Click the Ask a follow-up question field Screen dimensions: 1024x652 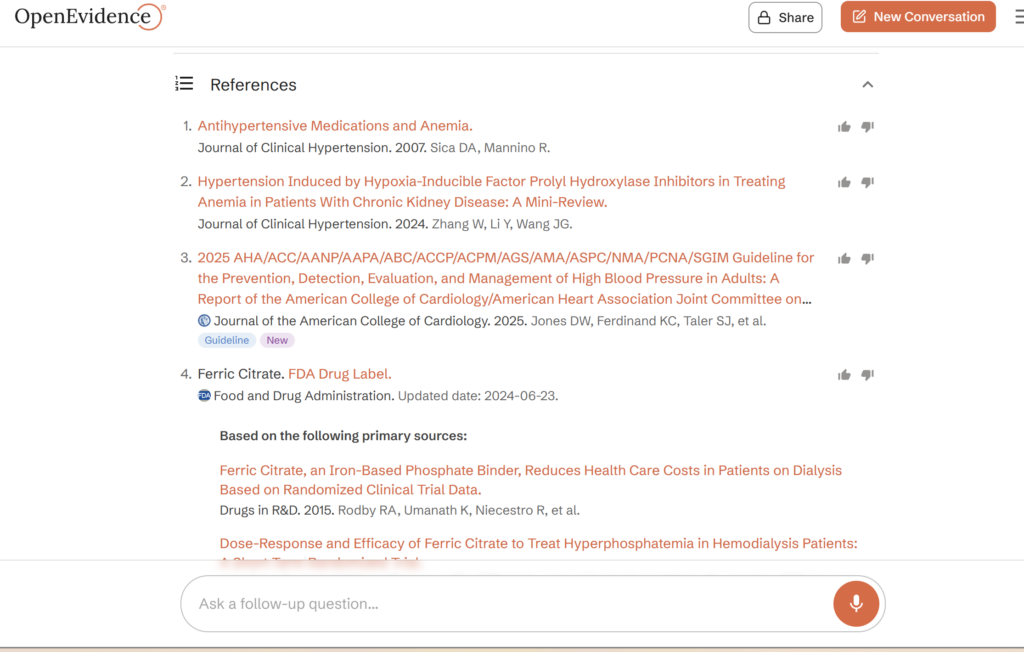click(500, 604)
